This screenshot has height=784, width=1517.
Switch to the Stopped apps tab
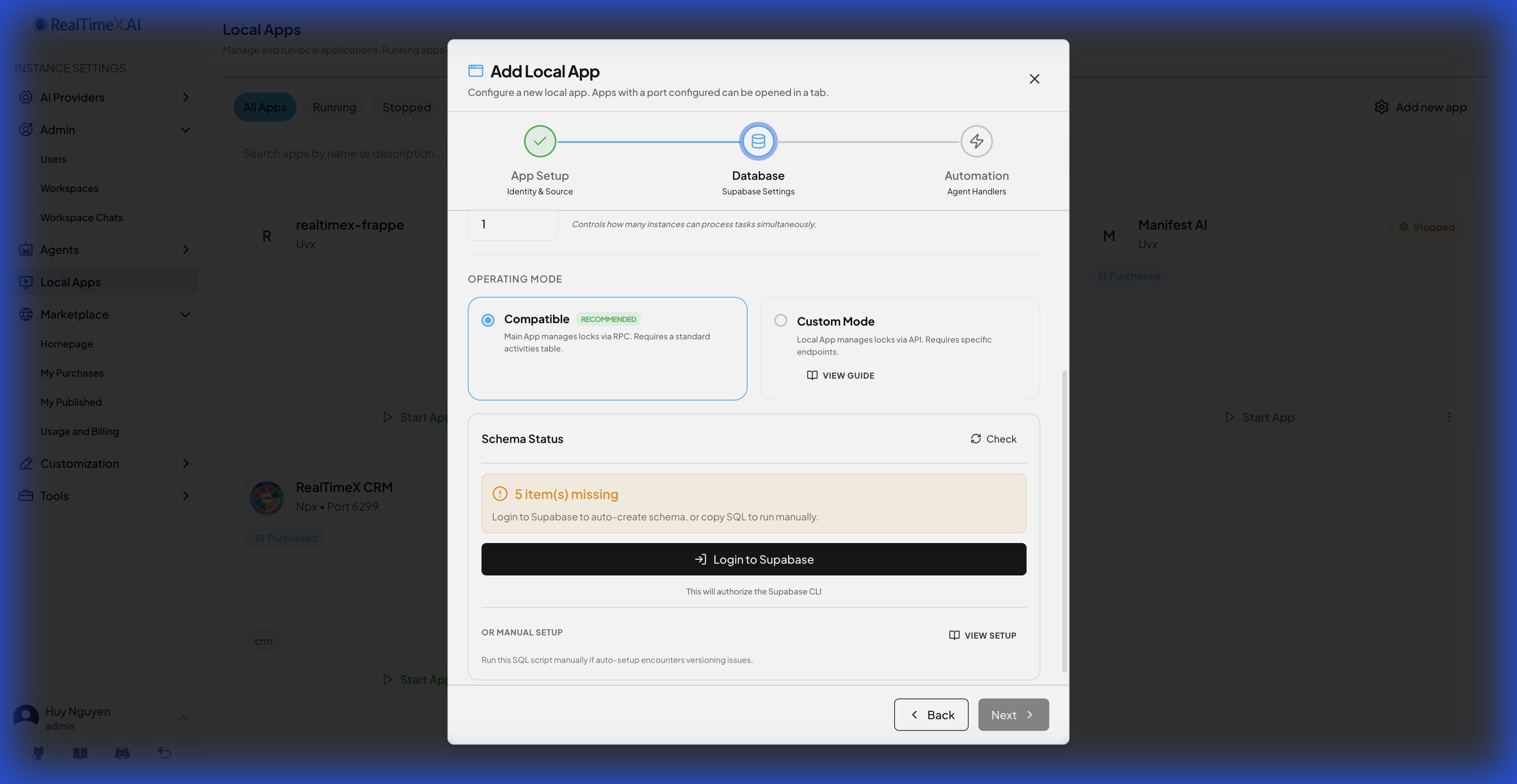coord(406,107)
